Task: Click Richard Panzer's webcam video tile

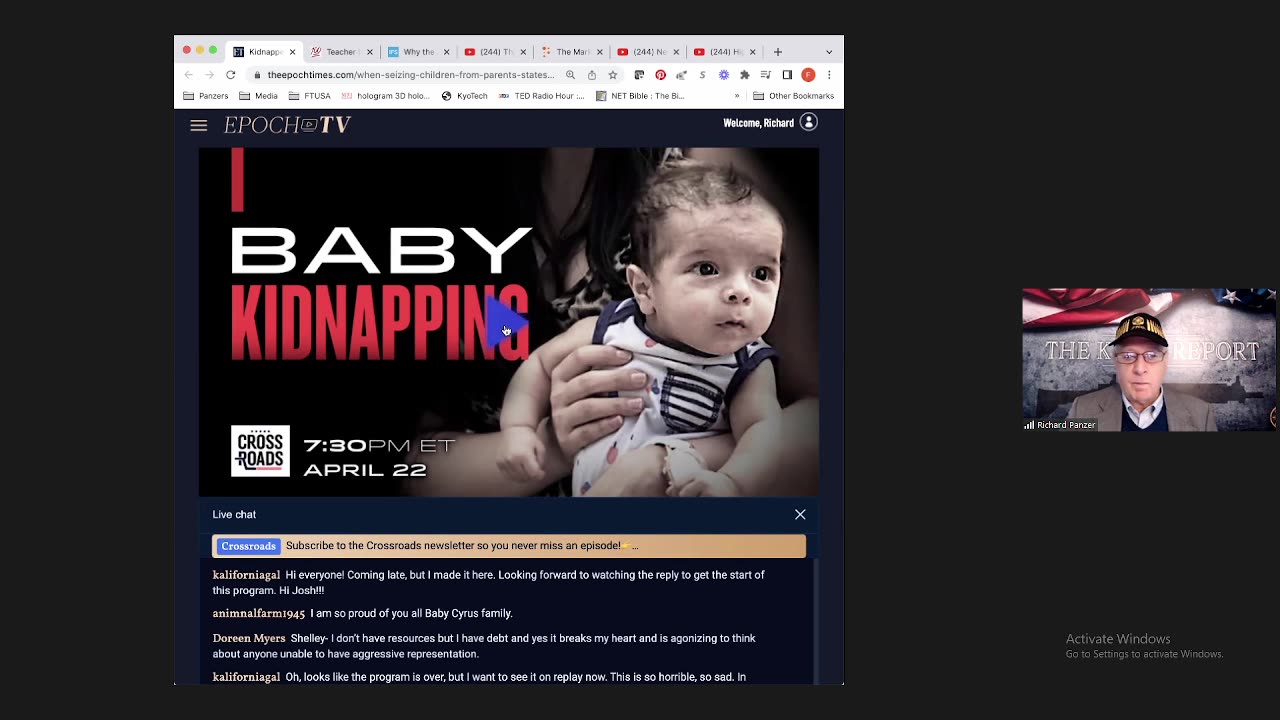Action: [x=1149, y=360]
